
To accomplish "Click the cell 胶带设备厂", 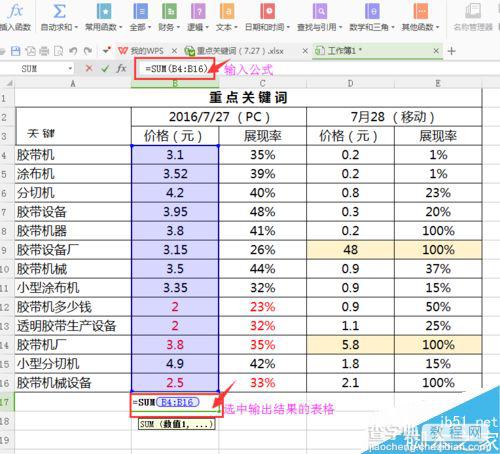I will [73, 250].
